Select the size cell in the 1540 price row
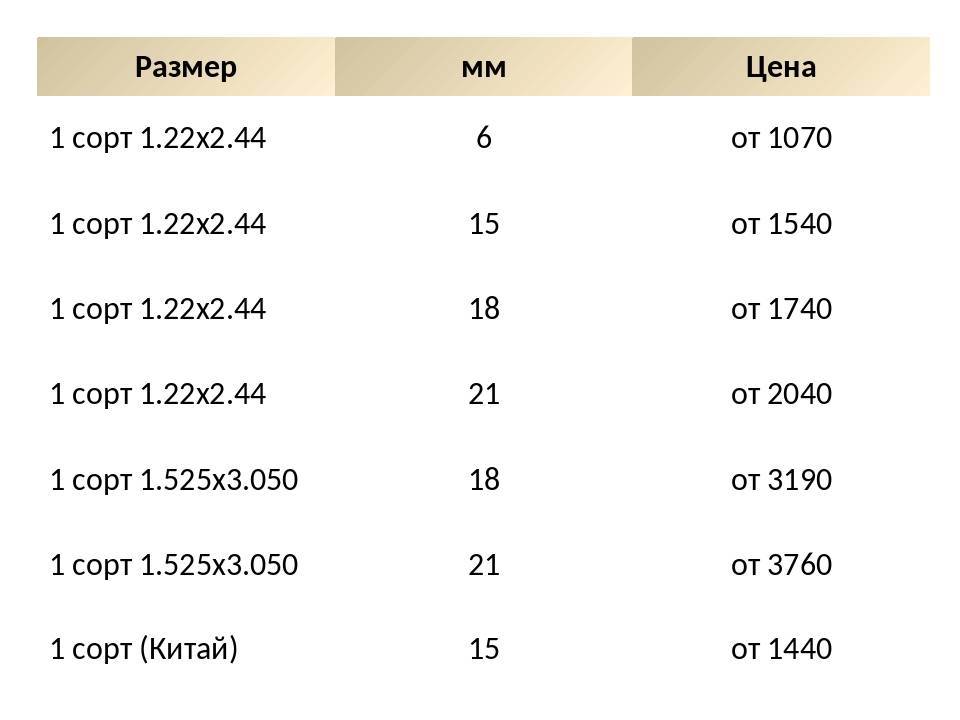Image resolution: width=960 pixels, height=720 pixels. click(x=158, y=224)
